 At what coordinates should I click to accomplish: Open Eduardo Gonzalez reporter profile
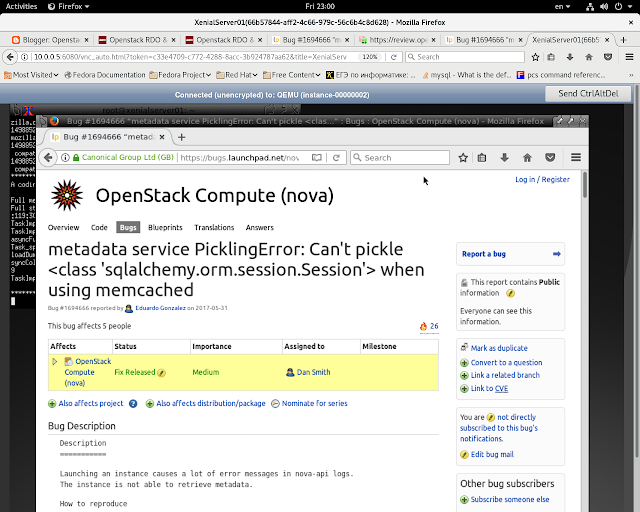click(x=160, y=308)
